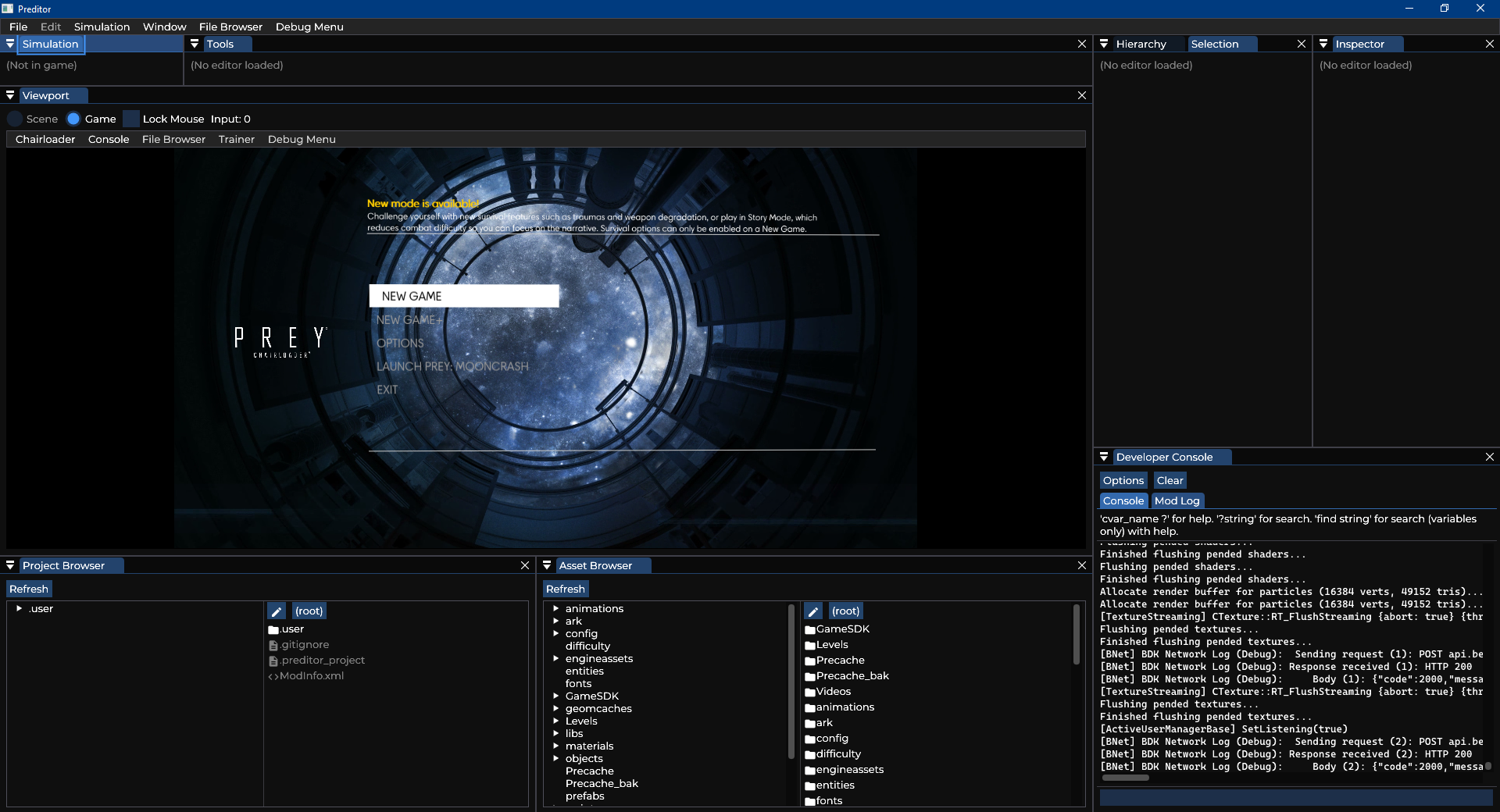Open the File menu
This screenshot has width=1500, height=812.
click(18, 27)
